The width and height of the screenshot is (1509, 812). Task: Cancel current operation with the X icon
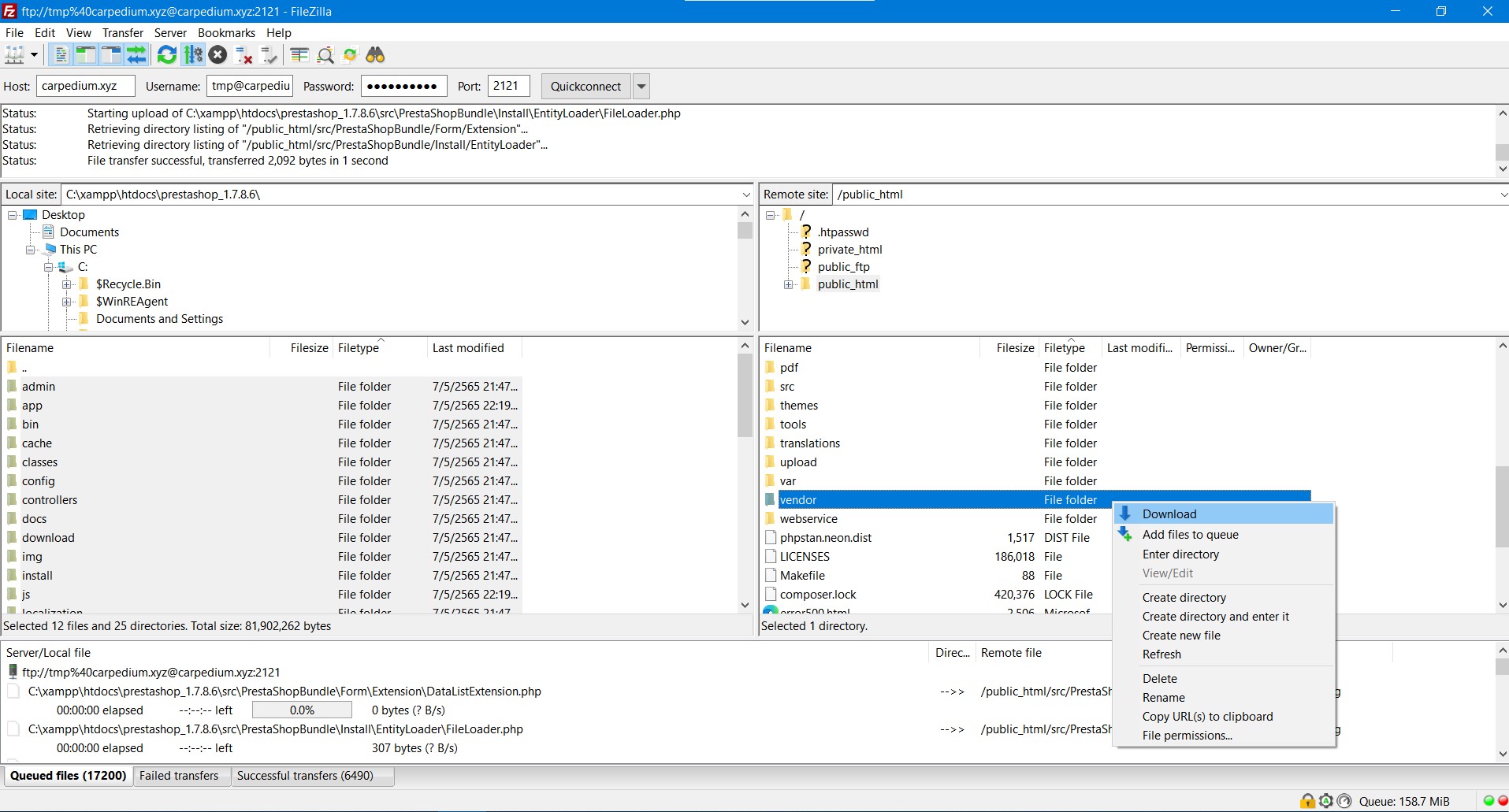(218, 55)
